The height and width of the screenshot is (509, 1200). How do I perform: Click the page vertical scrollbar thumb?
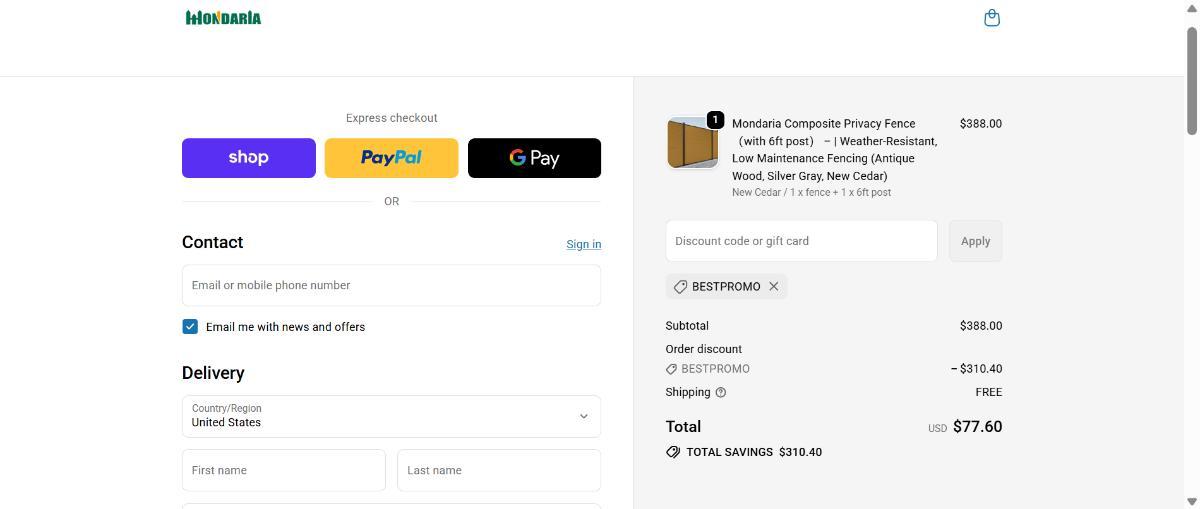[1191, 80]
